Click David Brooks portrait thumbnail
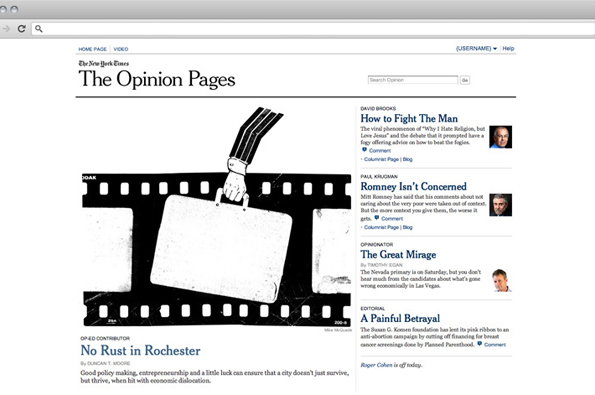The width and height of the screenshot is (595, 395). (x=501, y=137)
